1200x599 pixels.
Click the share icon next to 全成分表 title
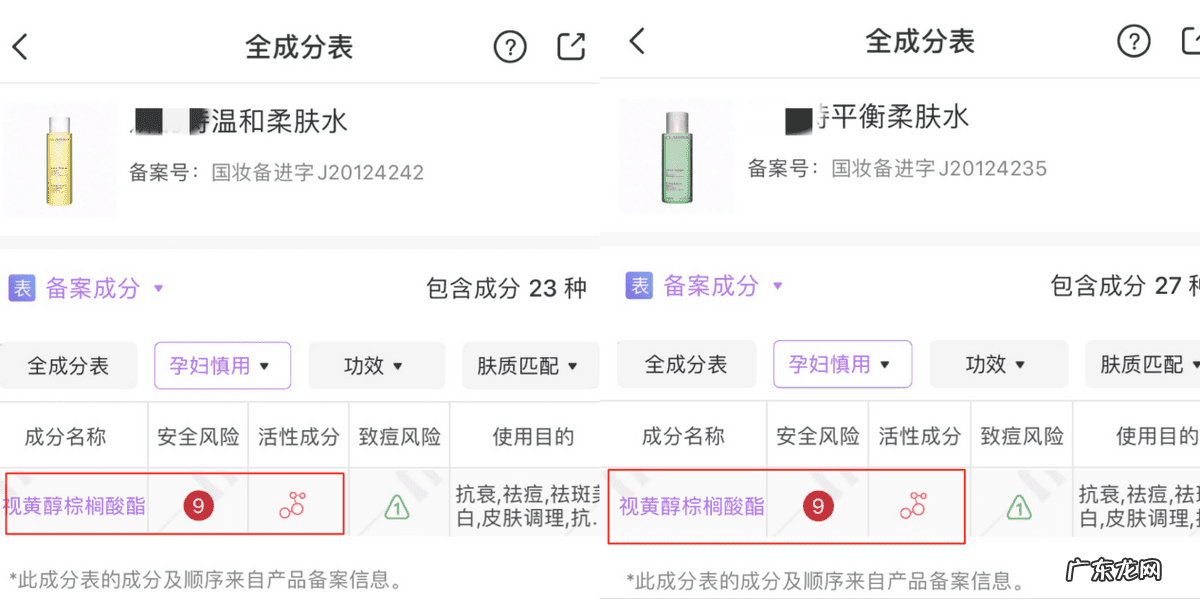(x=570, y=44)
